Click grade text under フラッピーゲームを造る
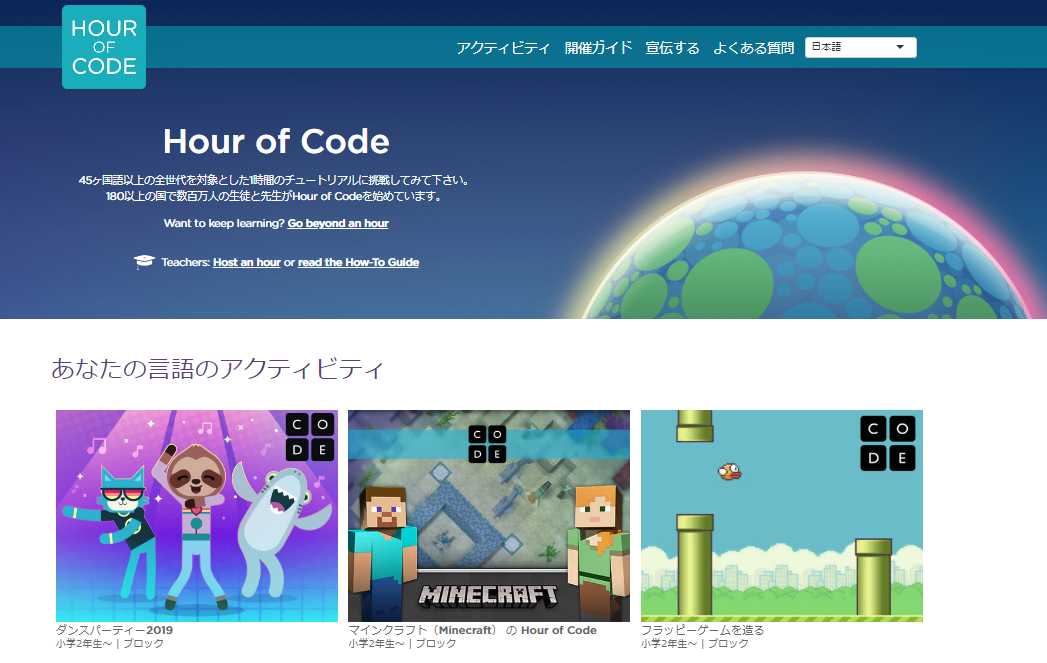 point(695,644)
